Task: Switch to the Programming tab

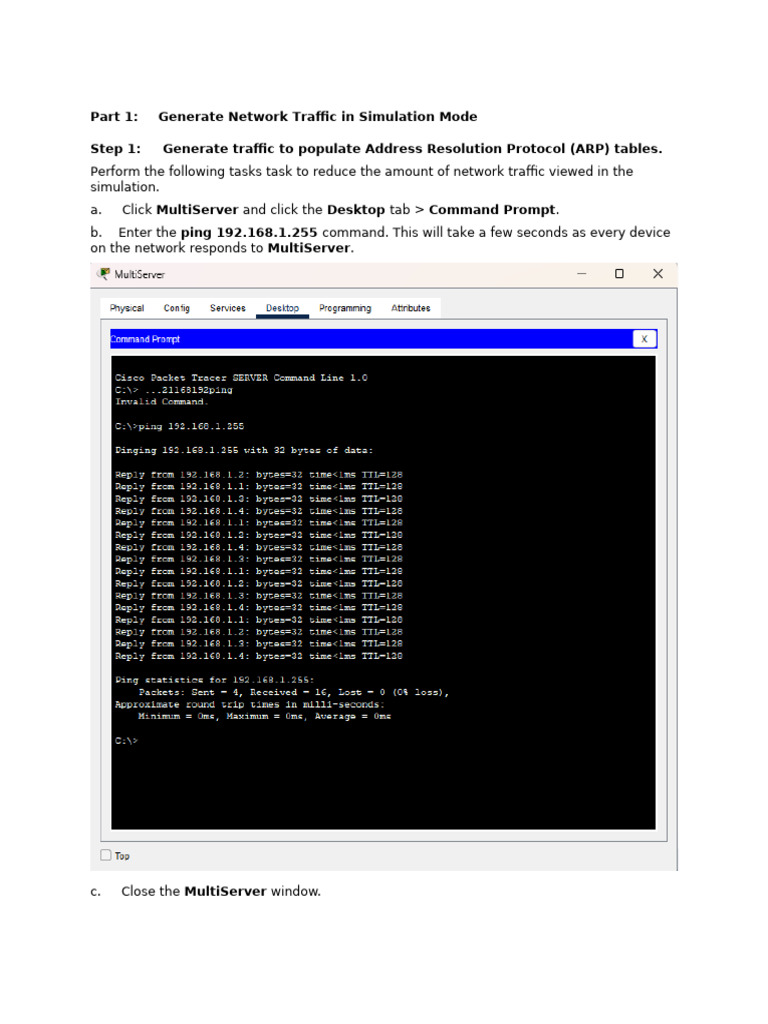Action: pyautogui.click(x=345, y=308)
